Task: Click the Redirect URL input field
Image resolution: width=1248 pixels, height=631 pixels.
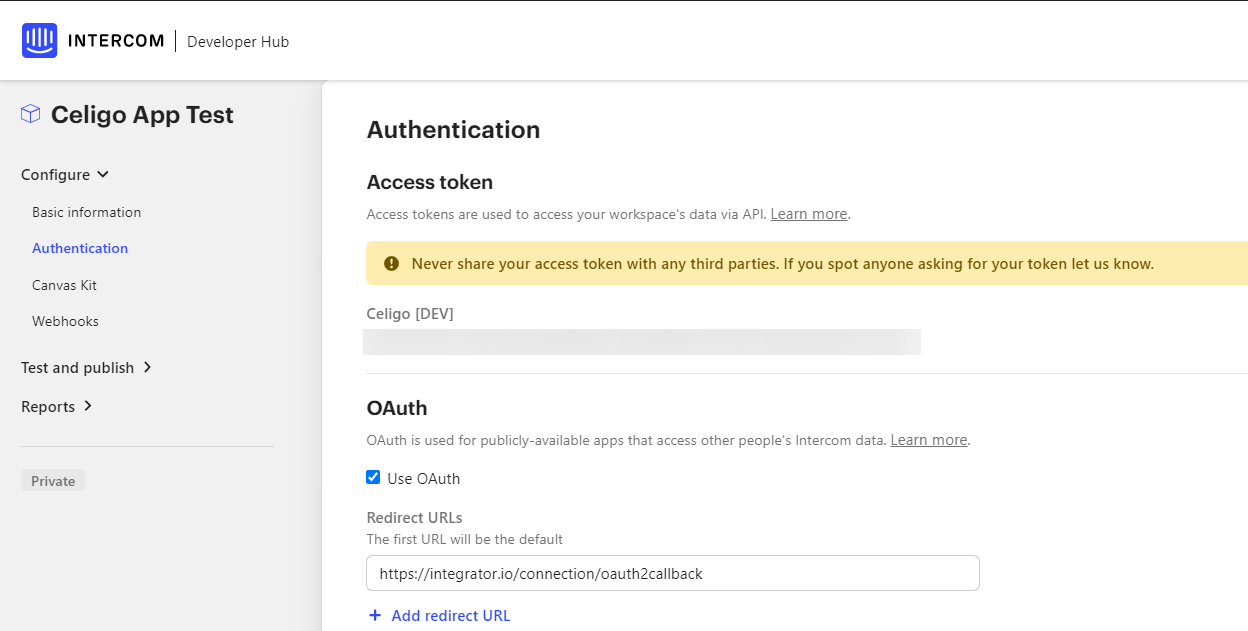Action: (673, 573)
